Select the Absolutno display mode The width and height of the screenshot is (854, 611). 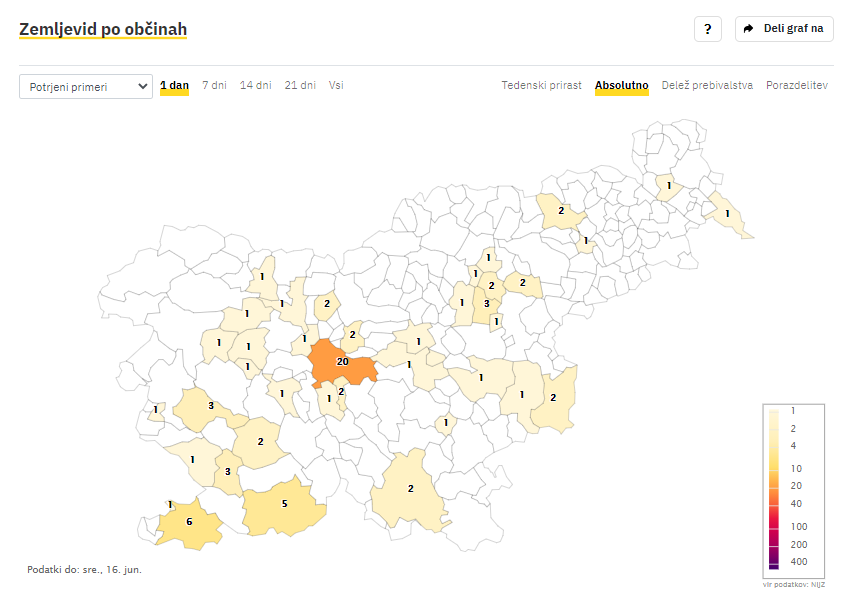click(621, 85)
